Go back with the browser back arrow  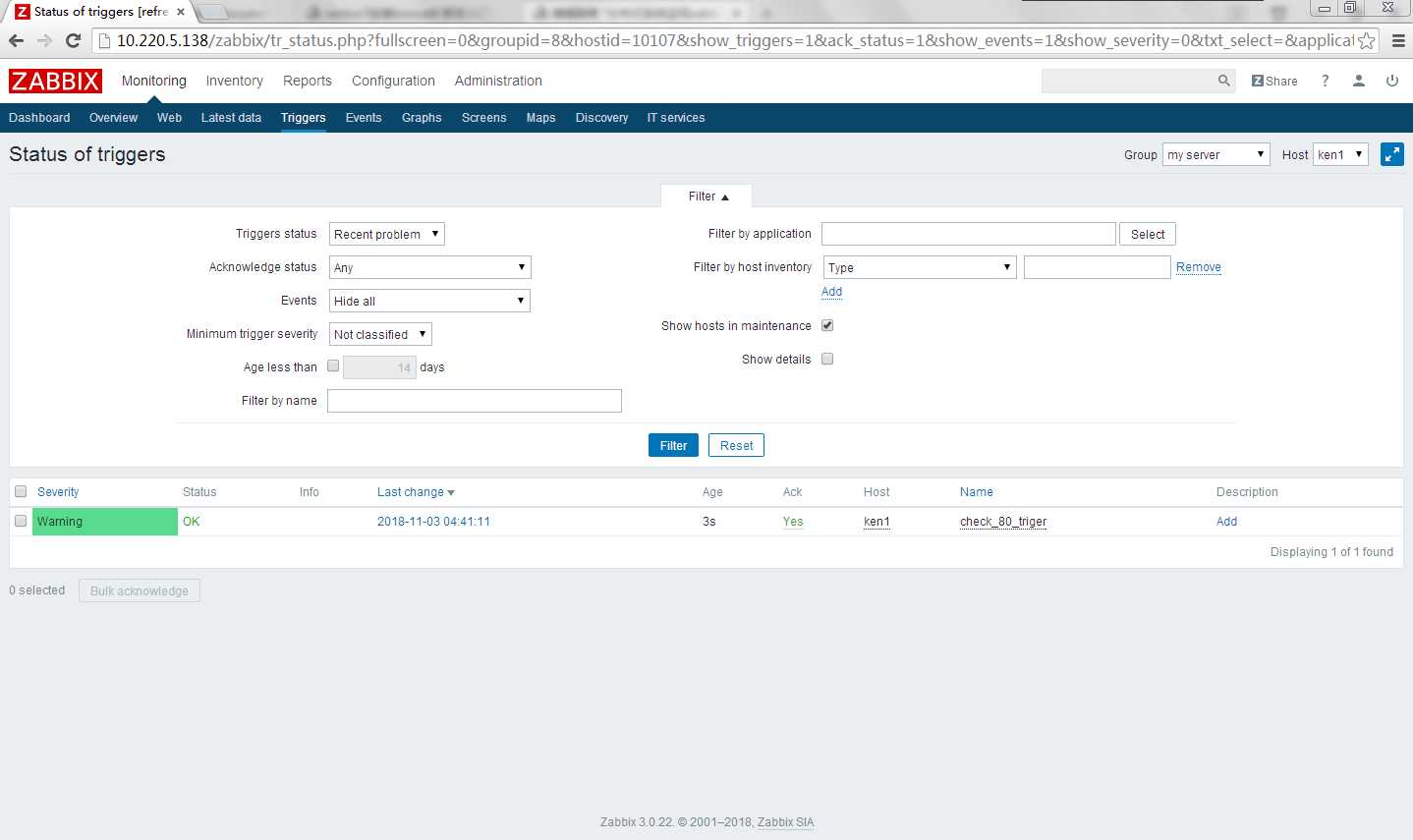(17, 40)
